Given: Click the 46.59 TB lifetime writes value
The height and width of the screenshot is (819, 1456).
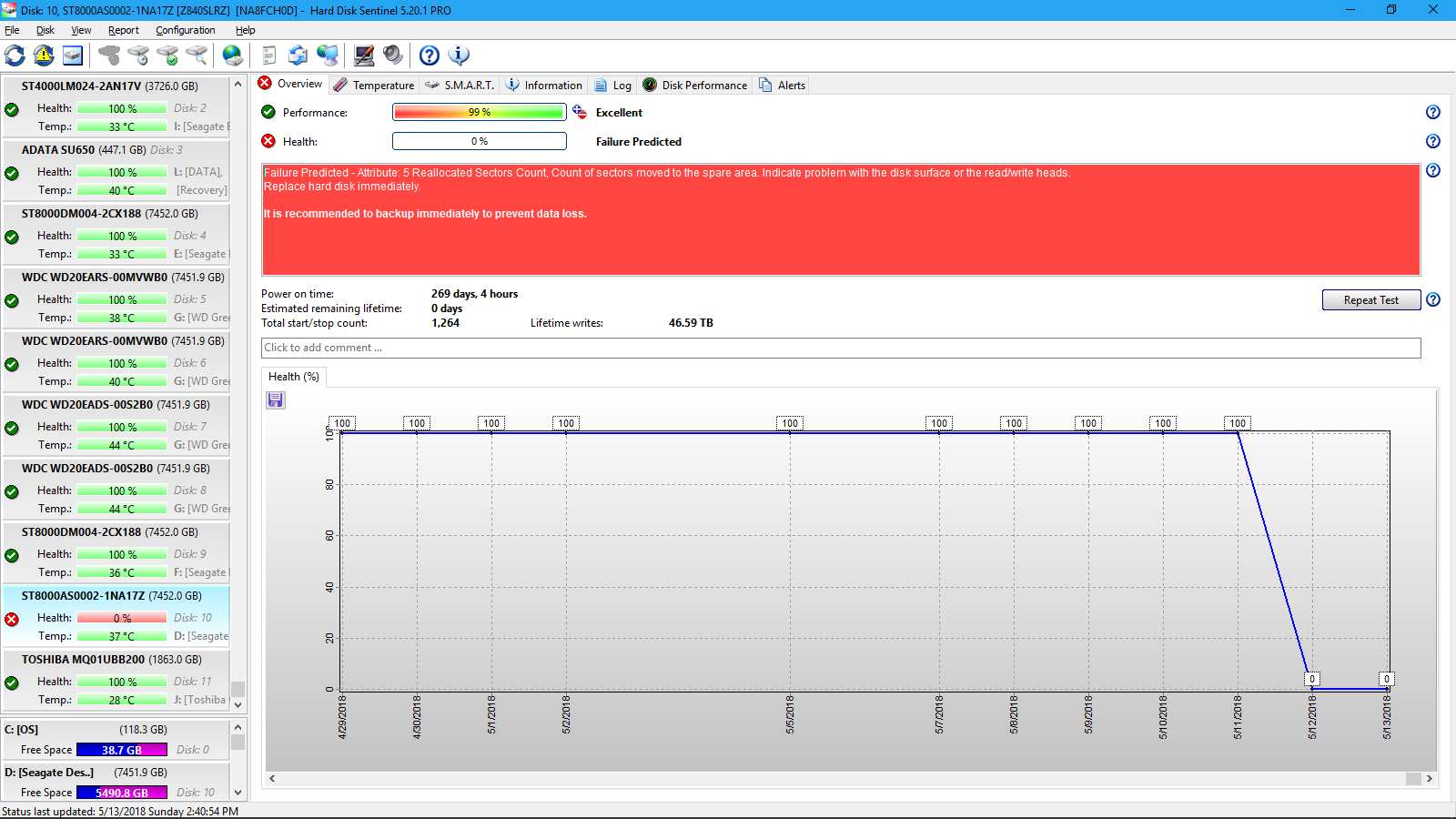Looking at the screenshot, I should coord(691,323).
